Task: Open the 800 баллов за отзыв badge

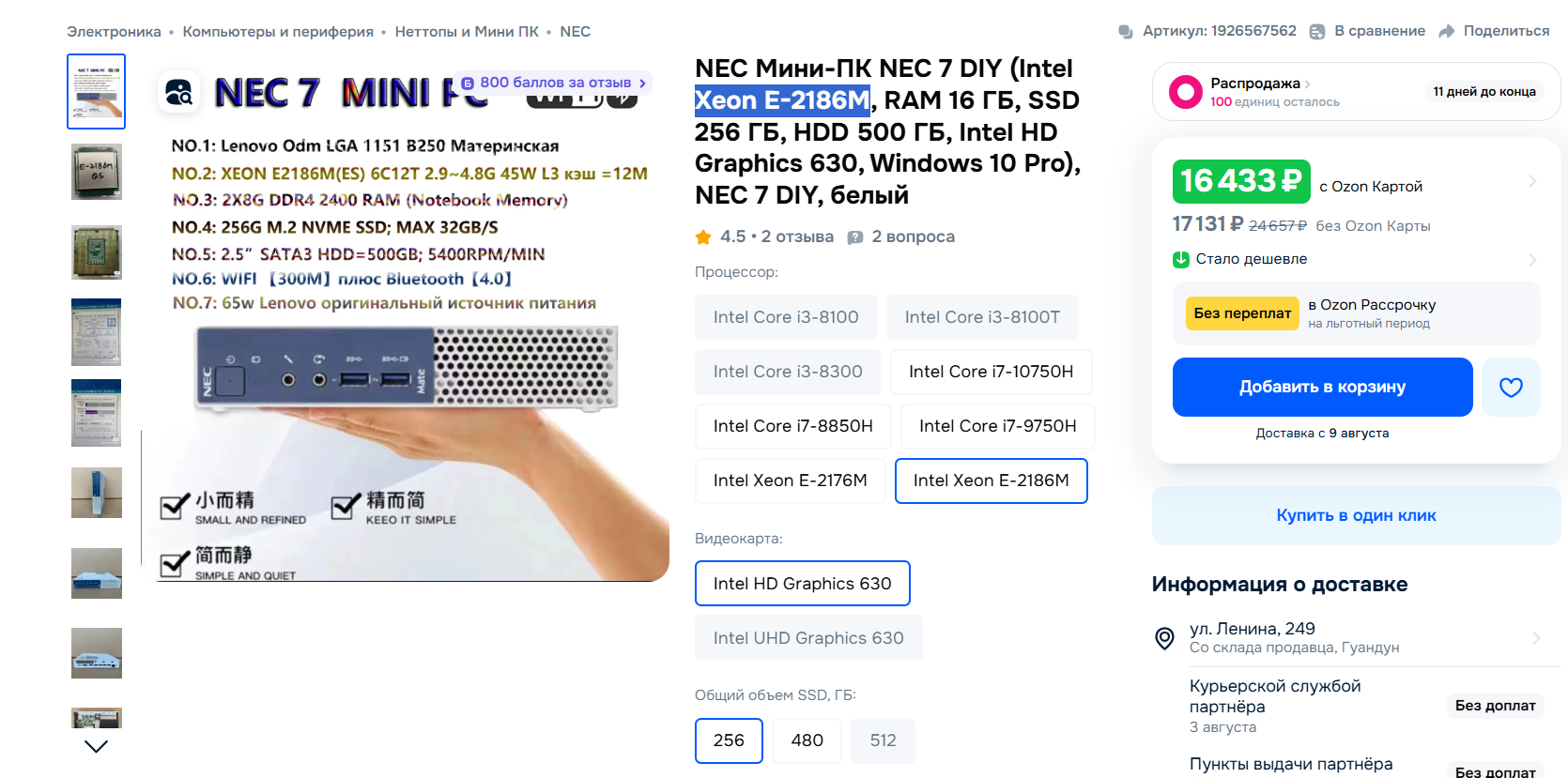Action: point(554,83)
